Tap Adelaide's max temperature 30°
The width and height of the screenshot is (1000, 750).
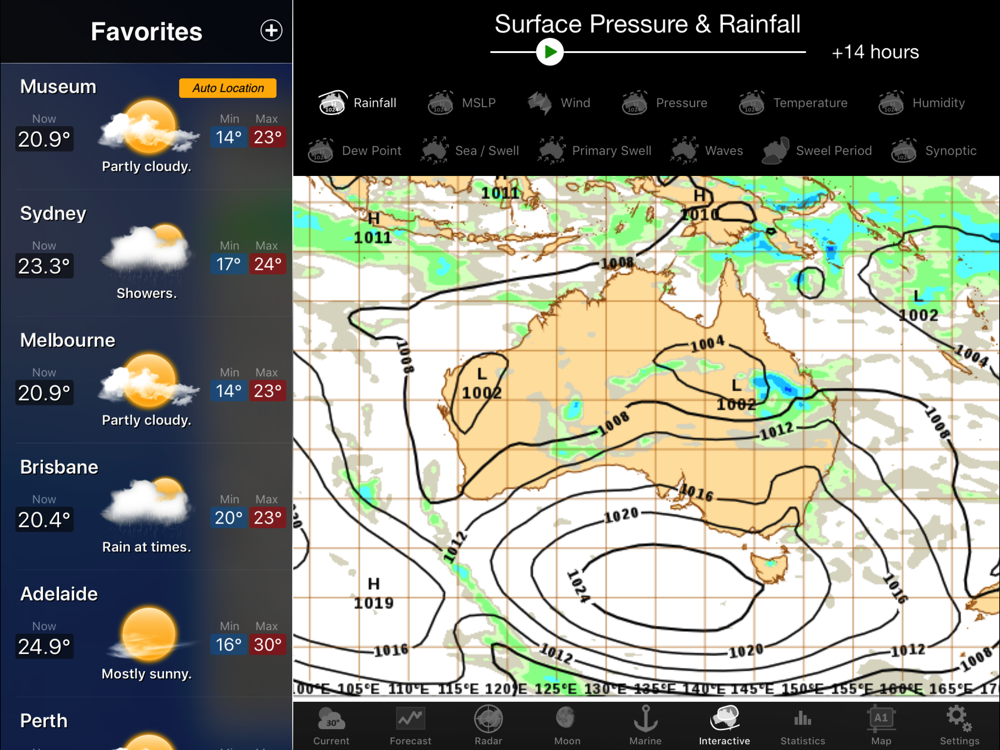point(267,645)
